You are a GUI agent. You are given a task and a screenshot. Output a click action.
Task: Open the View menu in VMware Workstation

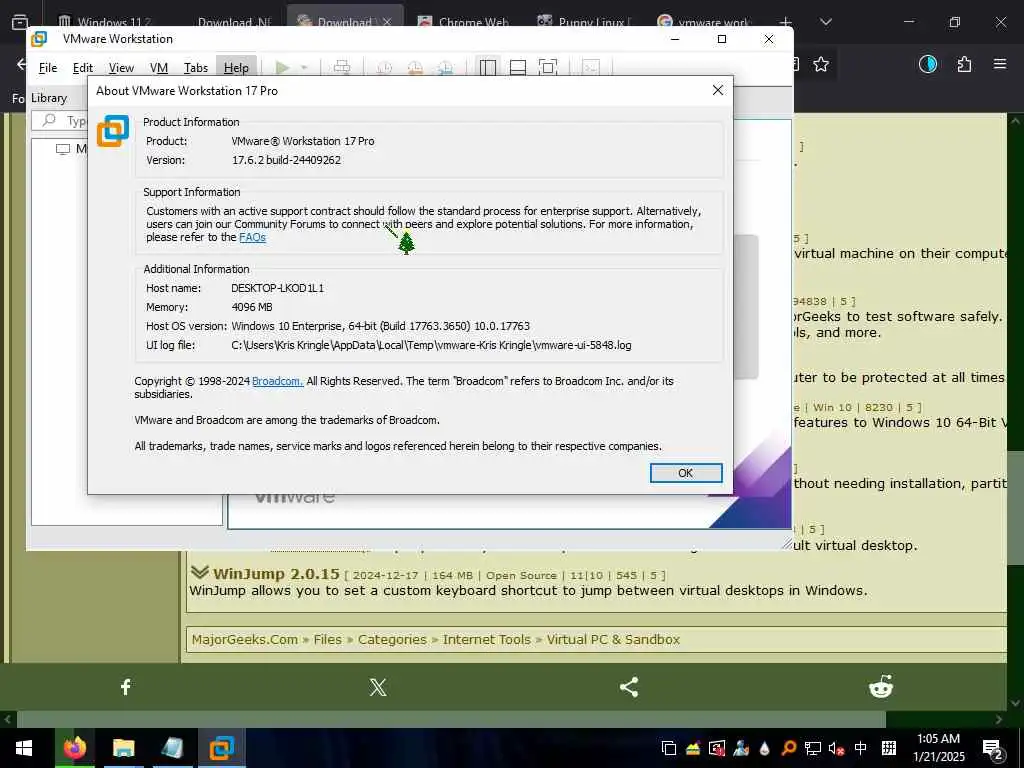[x=121, y=68]
